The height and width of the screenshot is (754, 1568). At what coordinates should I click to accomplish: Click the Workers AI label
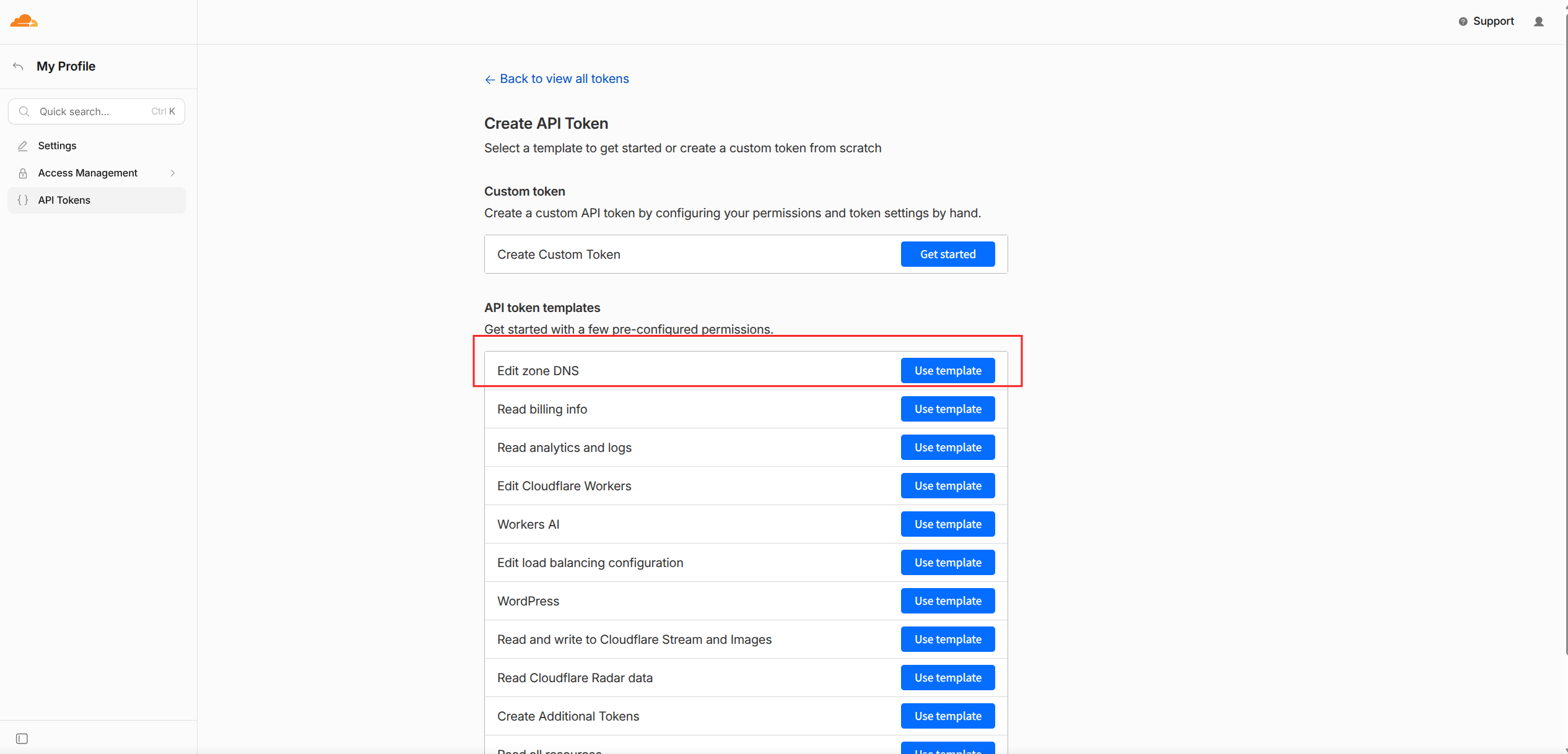pyautogui.click(x=528, y=524)
